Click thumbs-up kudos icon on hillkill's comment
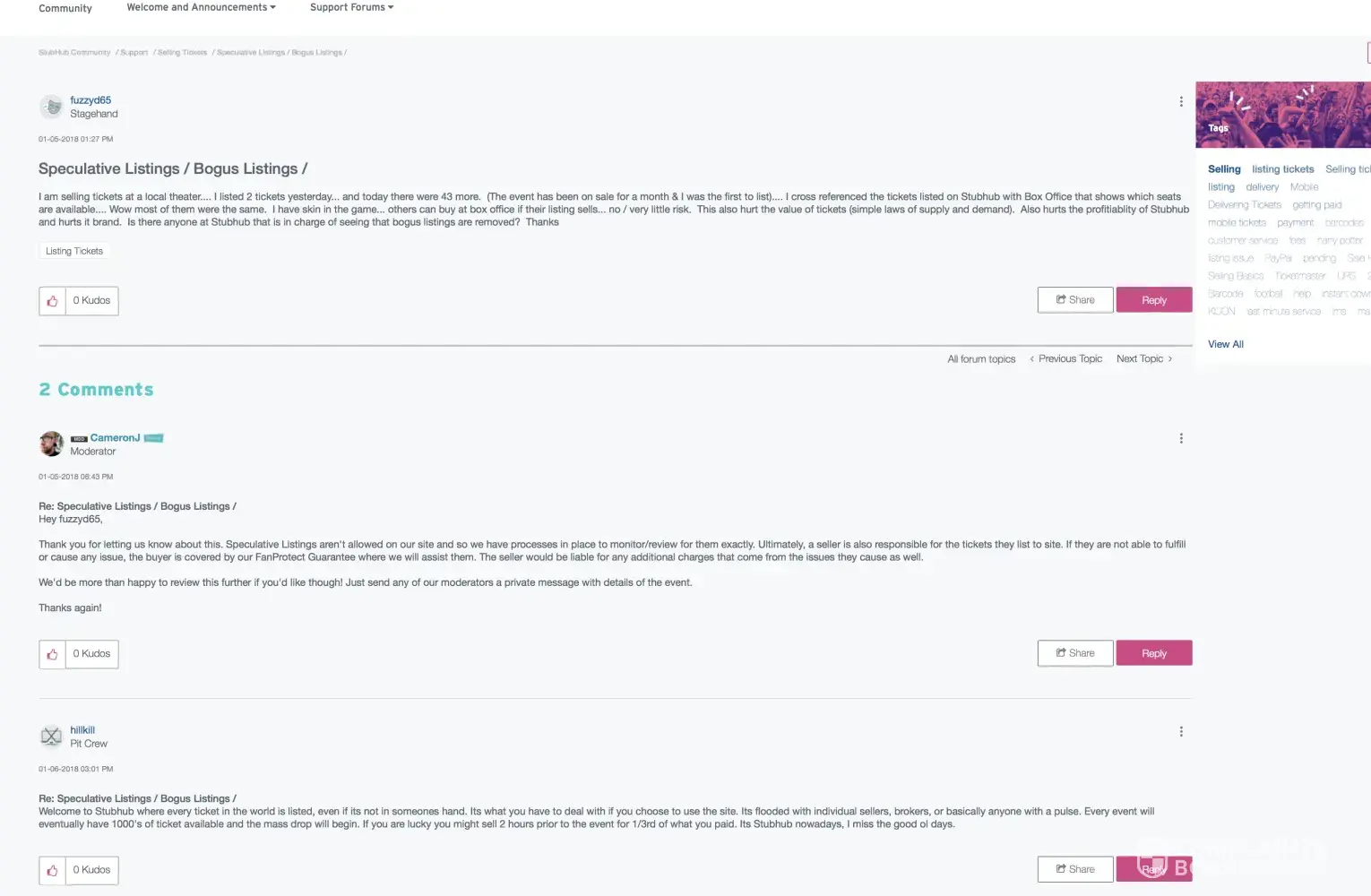Image resolution: width=1371 pixels, height=896 pixels. tap(52, 870)
